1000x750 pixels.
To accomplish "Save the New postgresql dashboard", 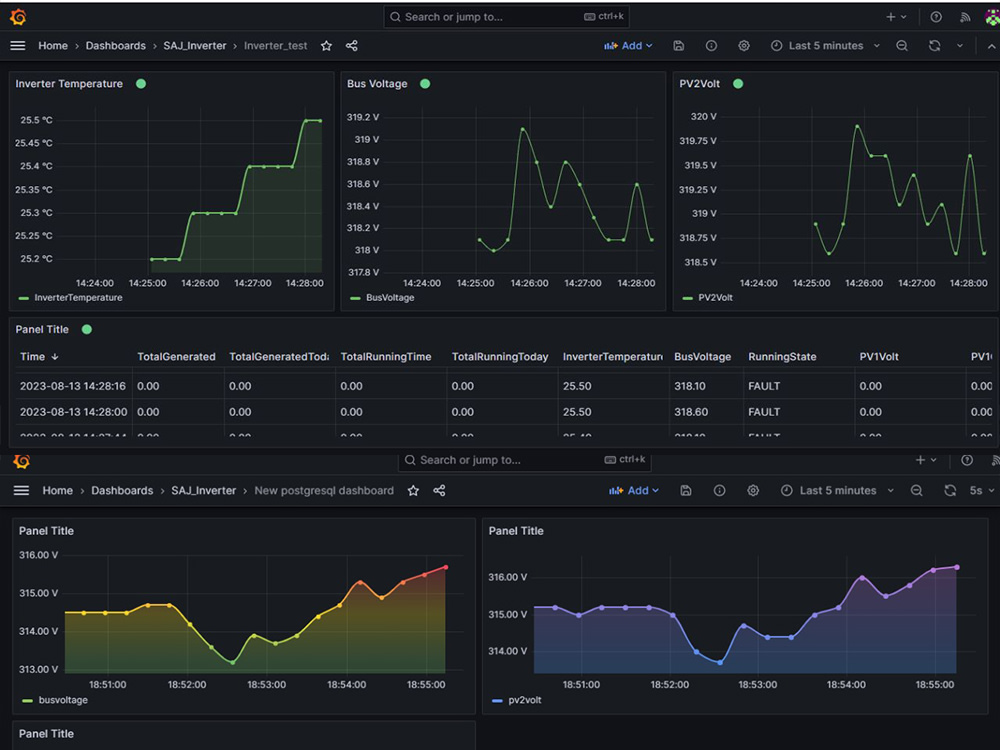I will click(x=686, y=490).
